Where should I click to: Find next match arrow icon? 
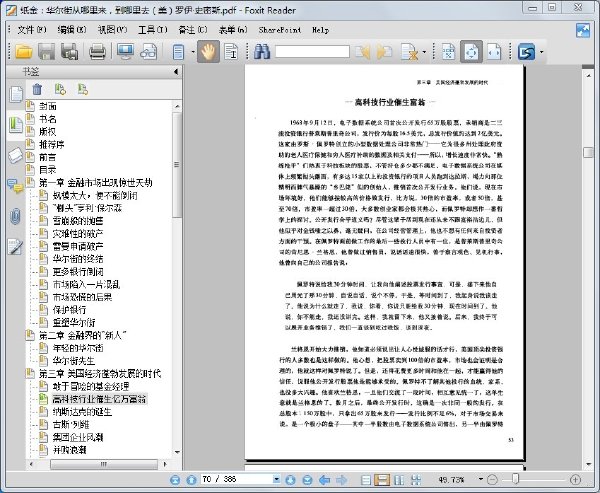click(x=385, y=51)
